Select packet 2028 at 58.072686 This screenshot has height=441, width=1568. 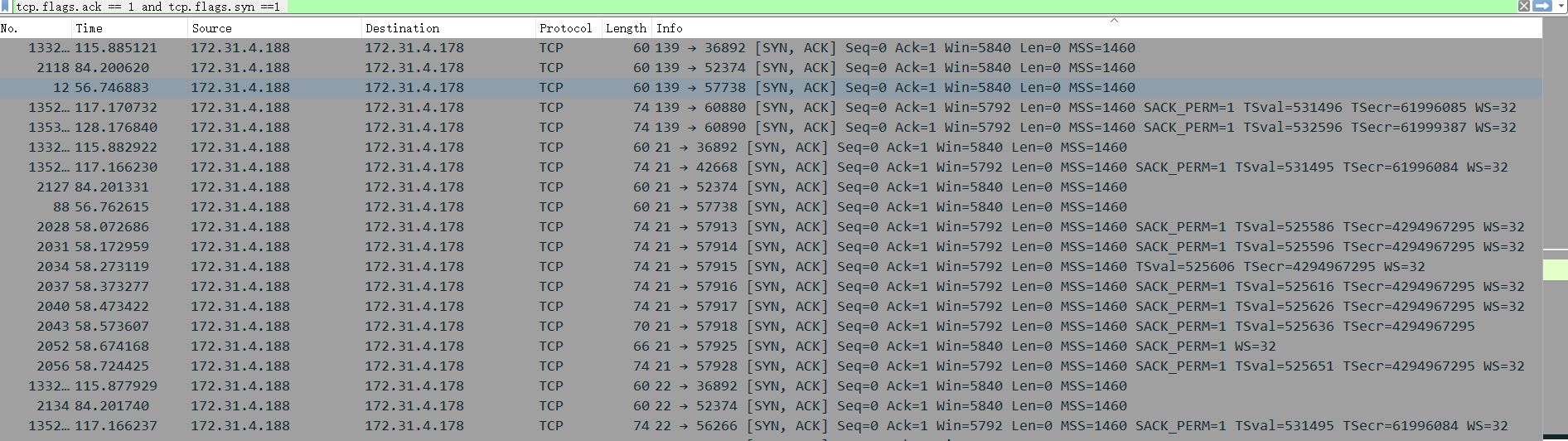pos(771,227)
